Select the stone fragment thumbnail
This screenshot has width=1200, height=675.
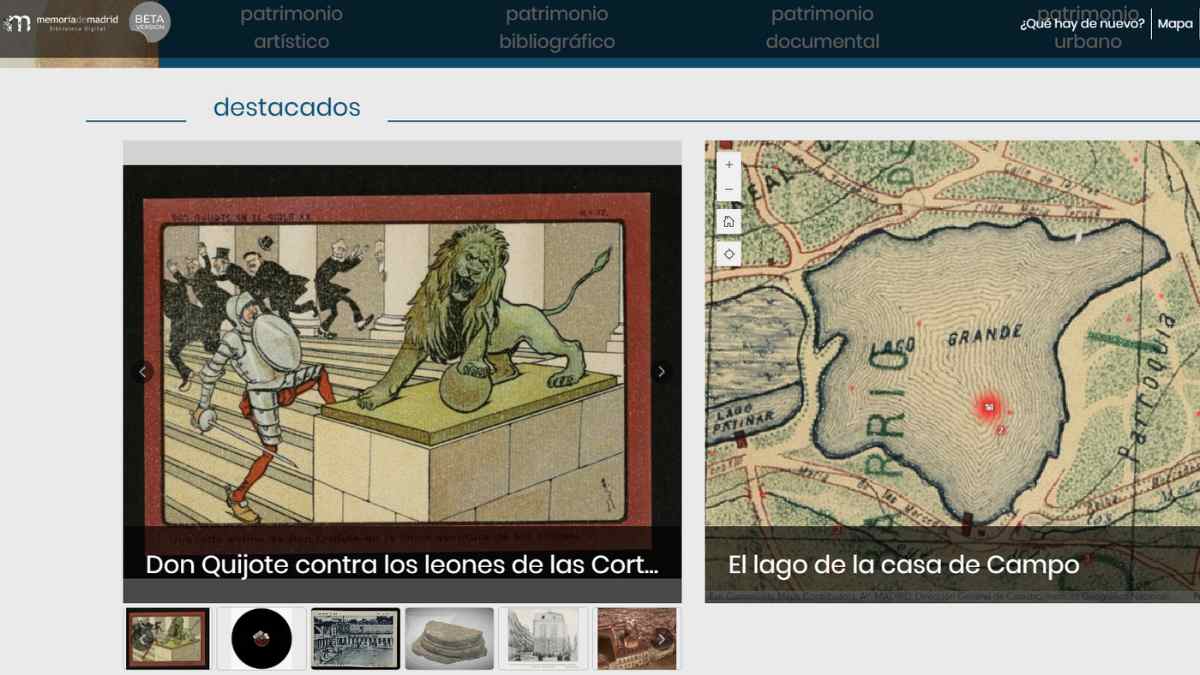449,638
